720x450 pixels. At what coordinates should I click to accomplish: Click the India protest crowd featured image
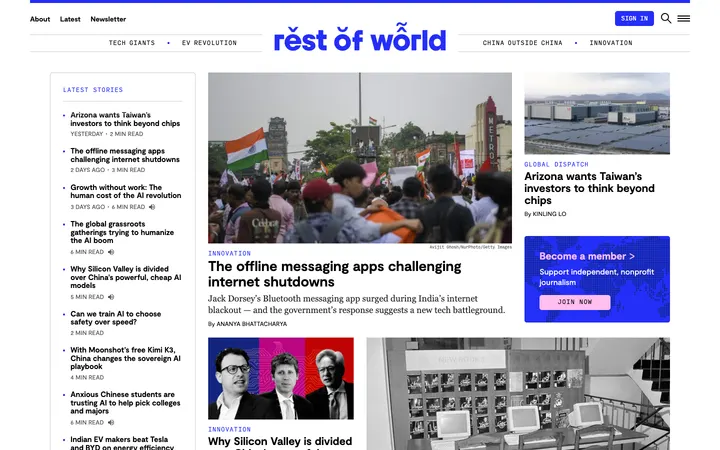(360, 158)
